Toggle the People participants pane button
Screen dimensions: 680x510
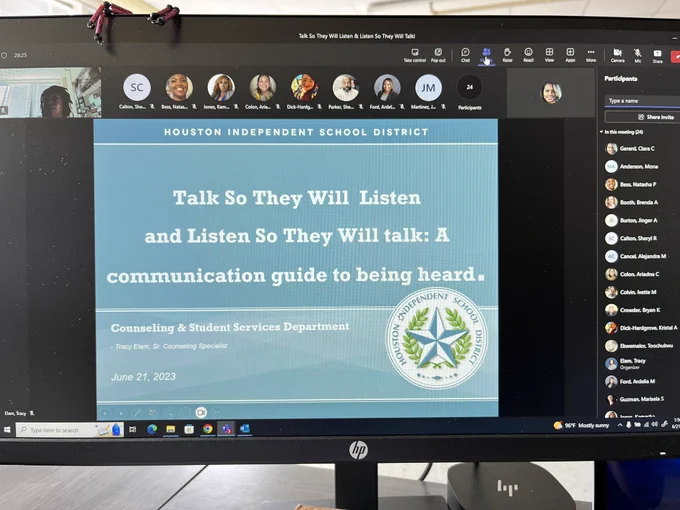486,56
